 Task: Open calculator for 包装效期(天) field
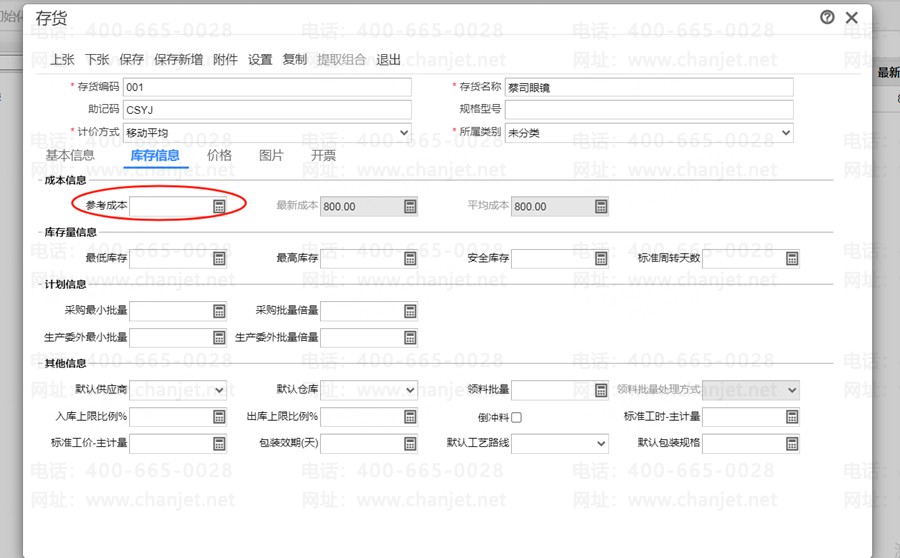click(x=410, y=443)
